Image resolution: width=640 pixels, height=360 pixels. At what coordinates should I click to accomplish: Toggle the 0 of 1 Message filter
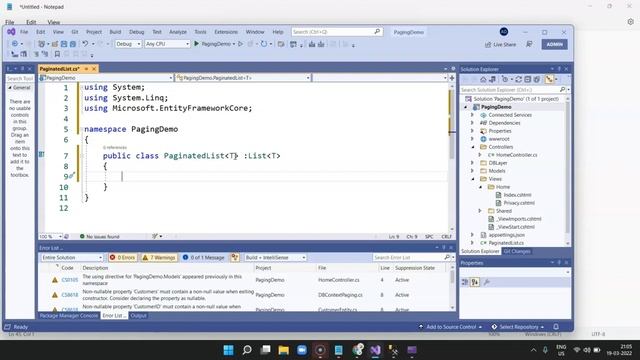coord(204,258)
